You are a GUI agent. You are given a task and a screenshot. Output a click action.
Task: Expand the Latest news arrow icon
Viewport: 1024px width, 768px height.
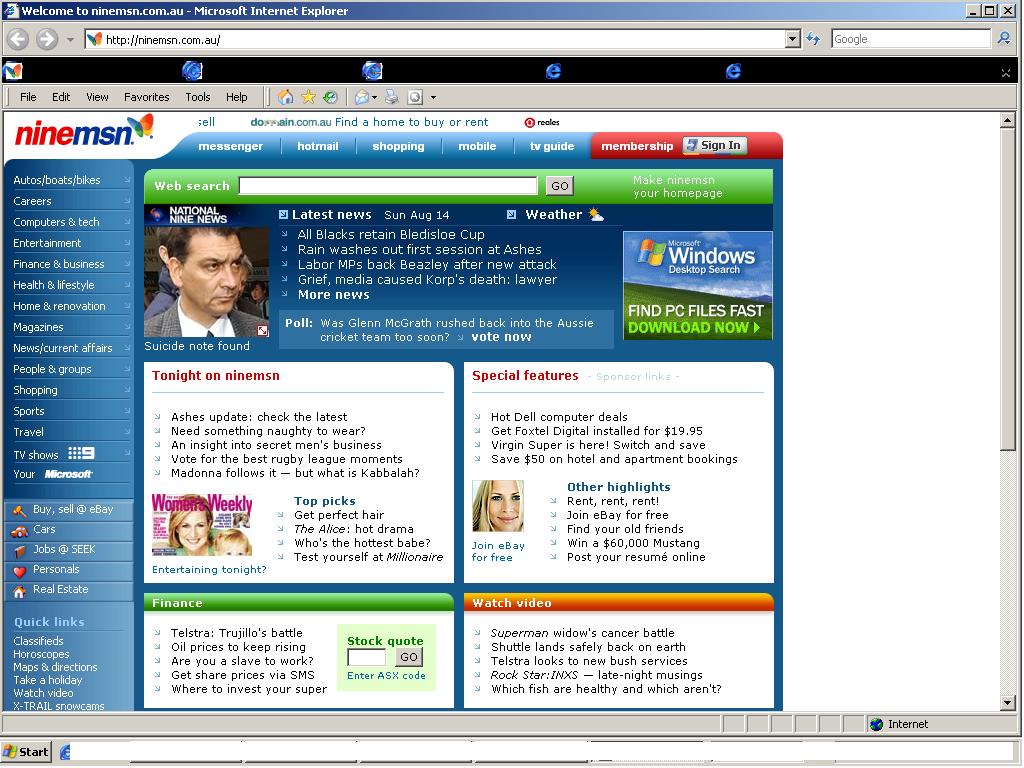click(283, 214)
